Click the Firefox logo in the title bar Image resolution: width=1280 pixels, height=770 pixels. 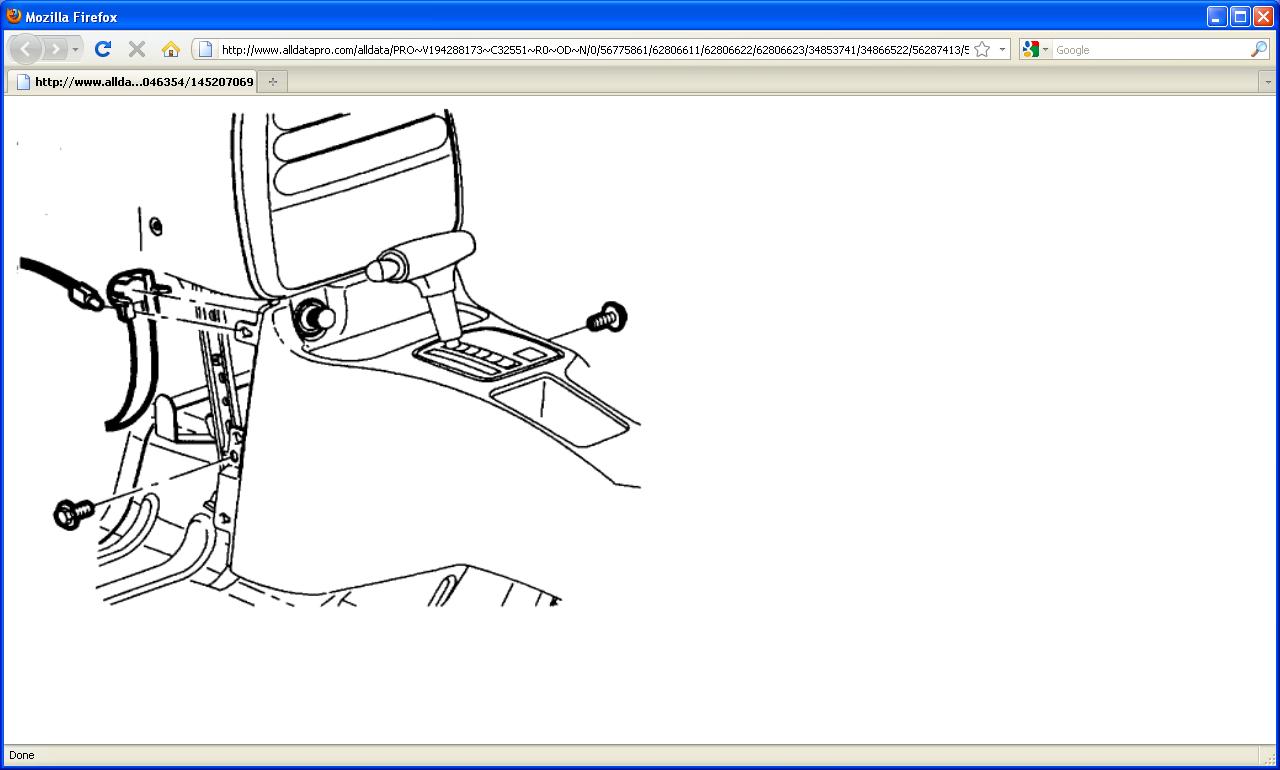14,16
